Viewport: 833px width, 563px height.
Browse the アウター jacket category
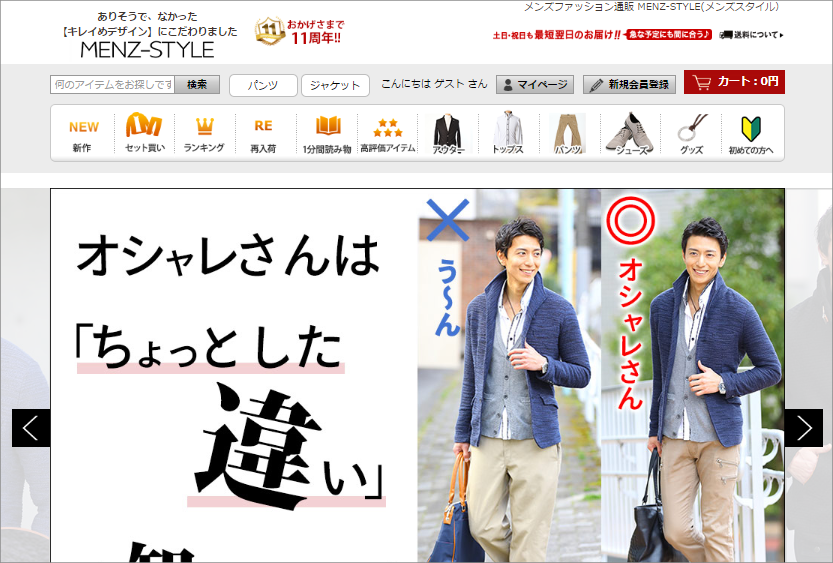tap(448, 134)
